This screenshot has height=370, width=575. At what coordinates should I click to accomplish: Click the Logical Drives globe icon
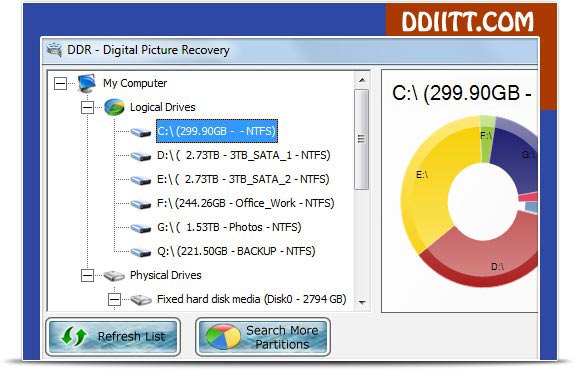pyautogui.click(x=114, y=107)
